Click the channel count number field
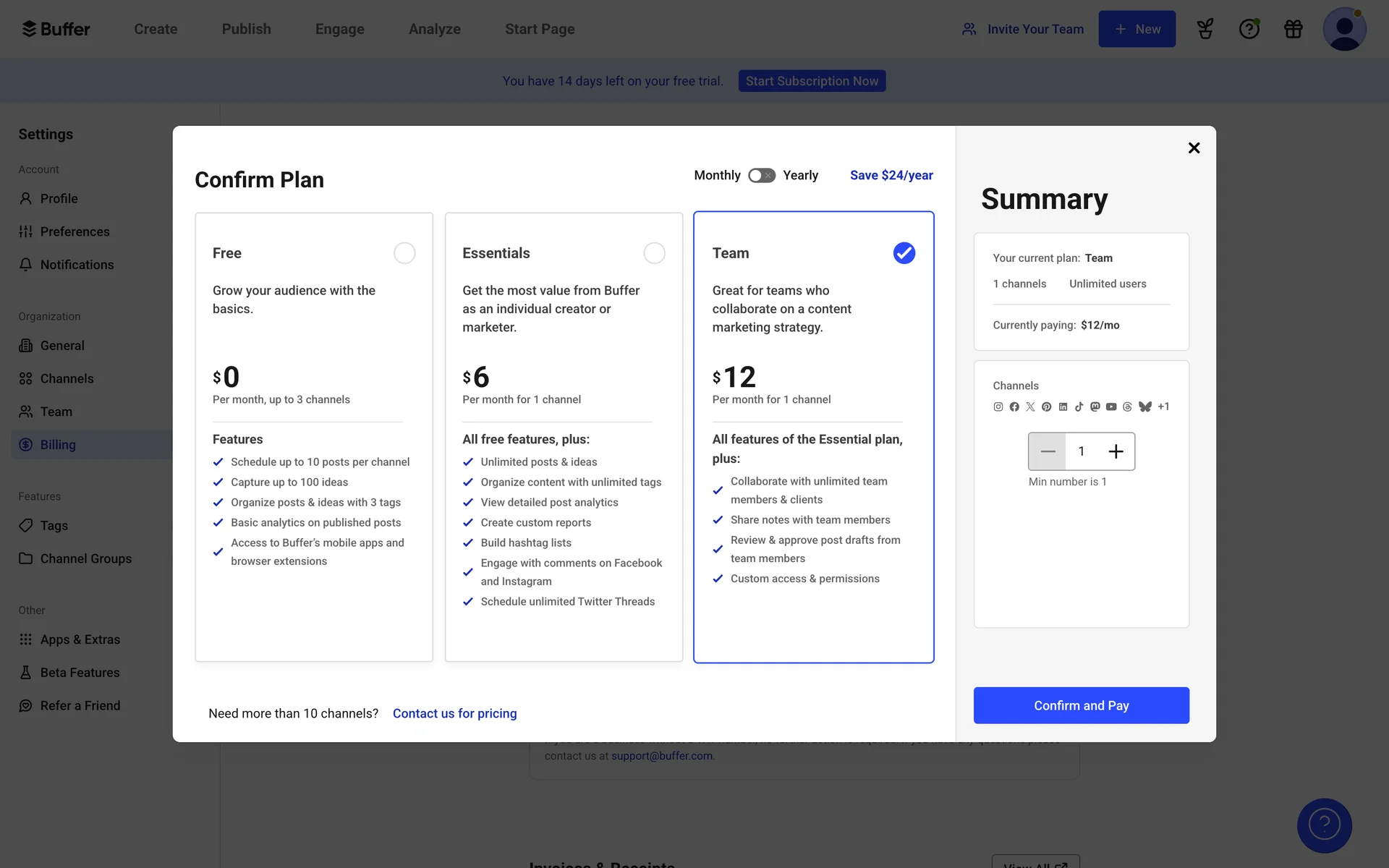This screenshot has height=868, width=1389. coord(1082,451)
